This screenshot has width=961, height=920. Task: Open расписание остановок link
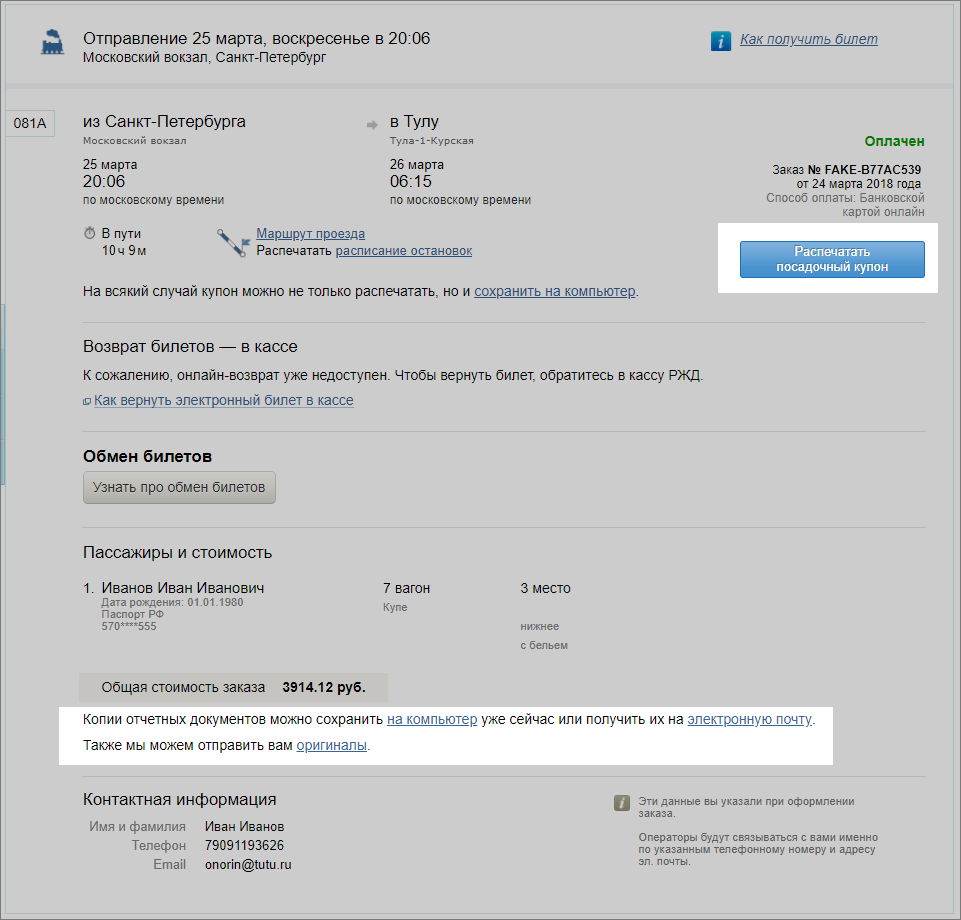click(x=404, y=251)
